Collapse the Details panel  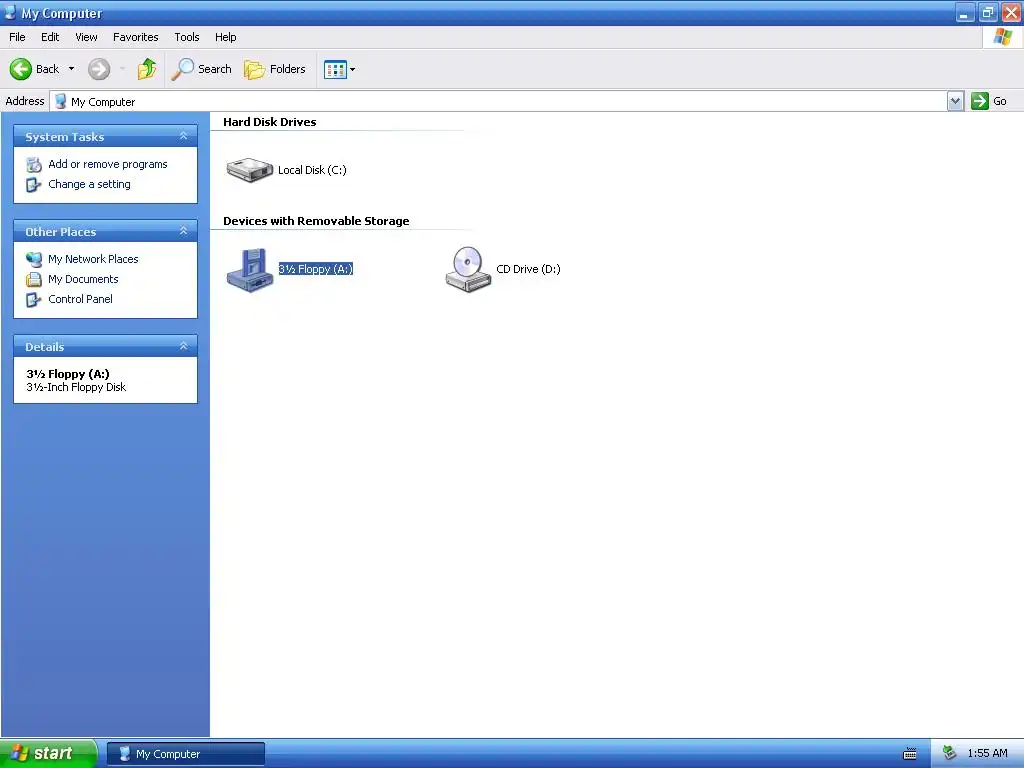tap(184, 346)
